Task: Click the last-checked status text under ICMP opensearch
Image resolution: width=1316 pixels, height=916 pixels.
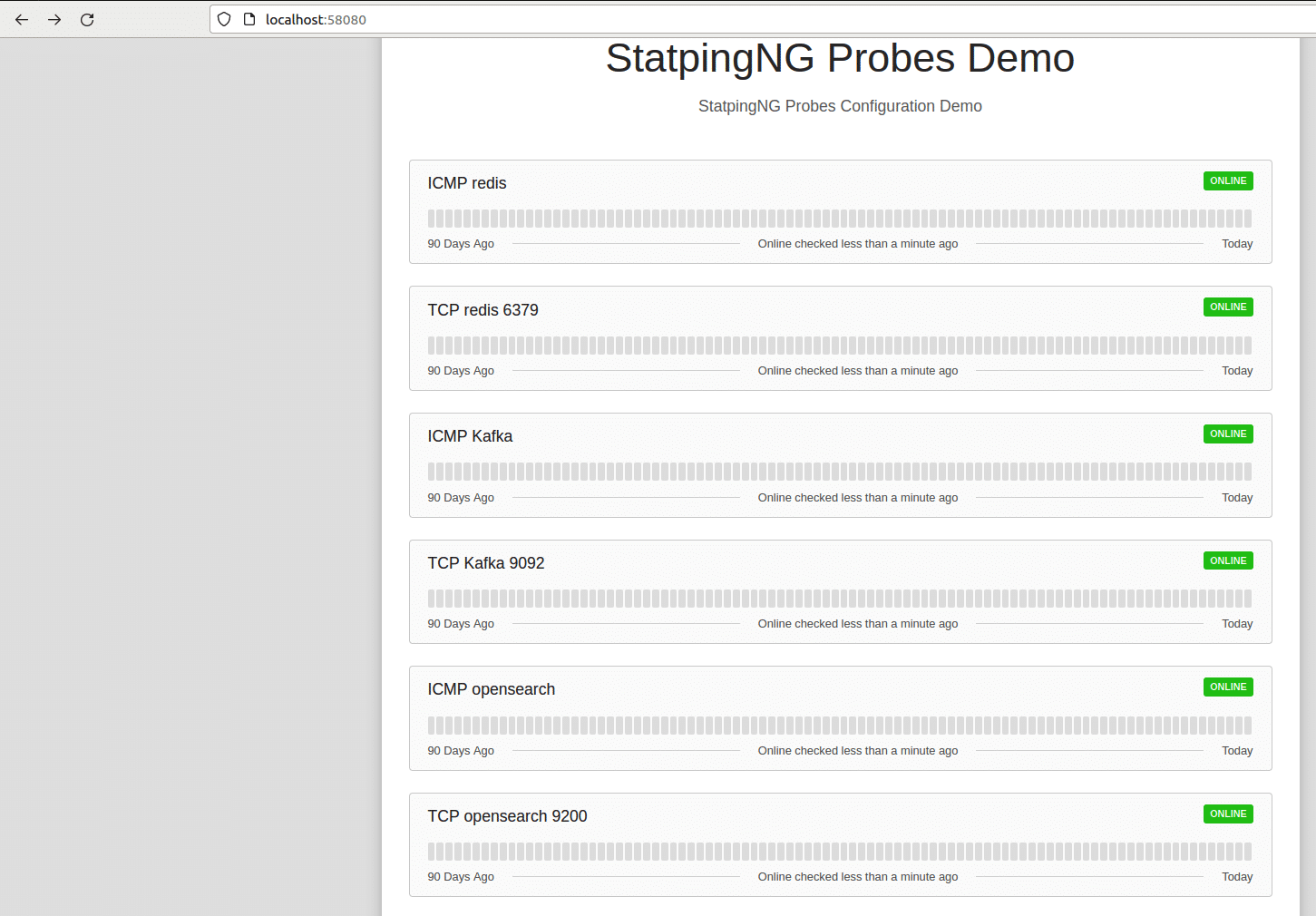Action: click(858, 751)
